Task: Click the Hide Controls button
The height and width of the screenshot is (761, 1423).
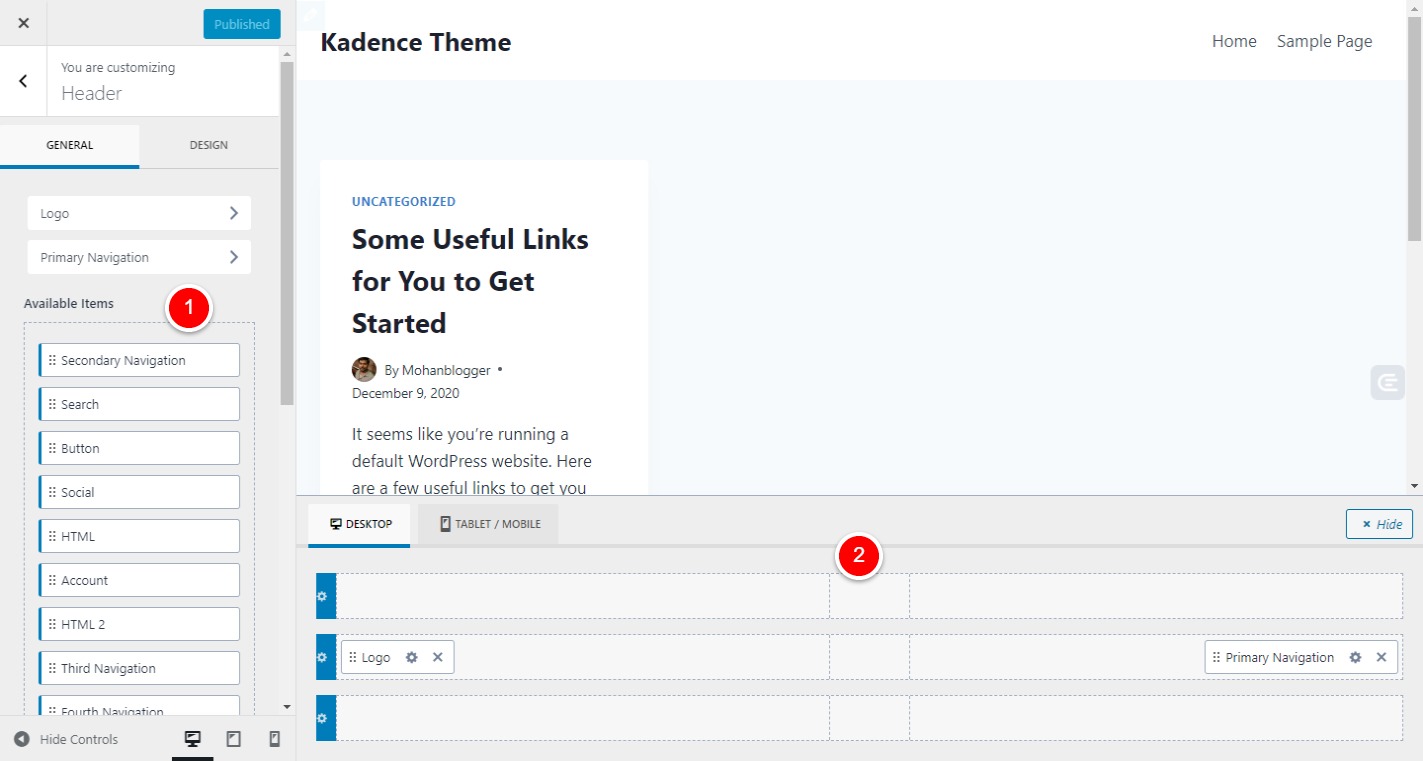Action: coord(66,740)
